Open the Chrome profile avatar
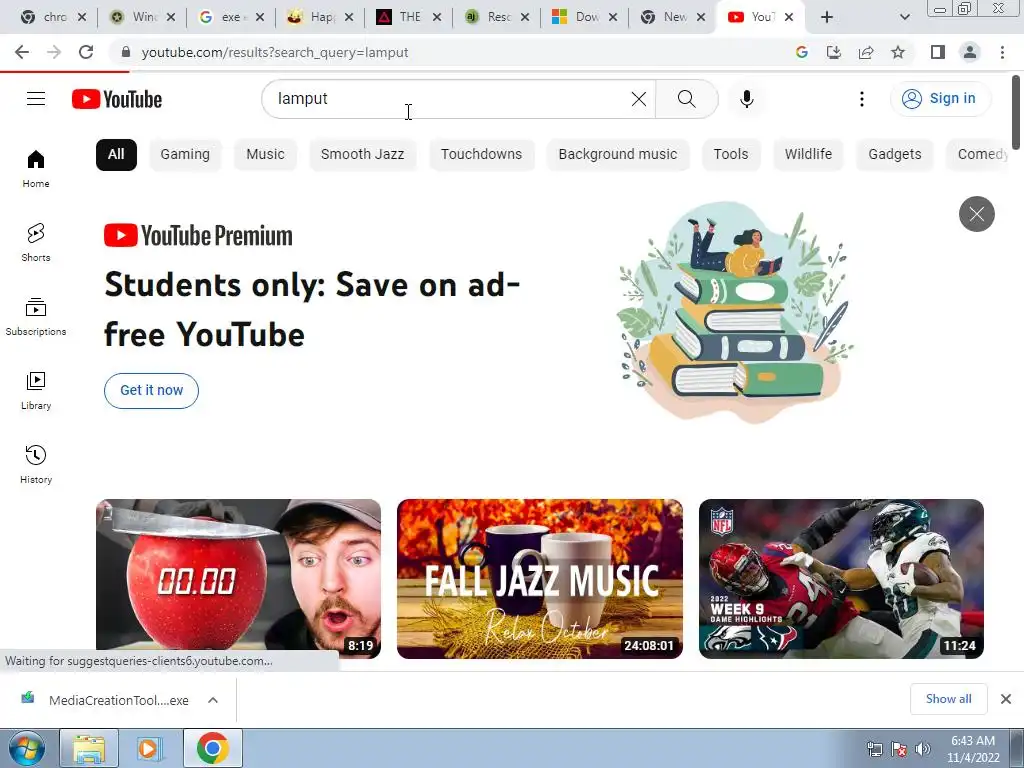This screenshot has width=1024, height=768. (x=970, y=52)
